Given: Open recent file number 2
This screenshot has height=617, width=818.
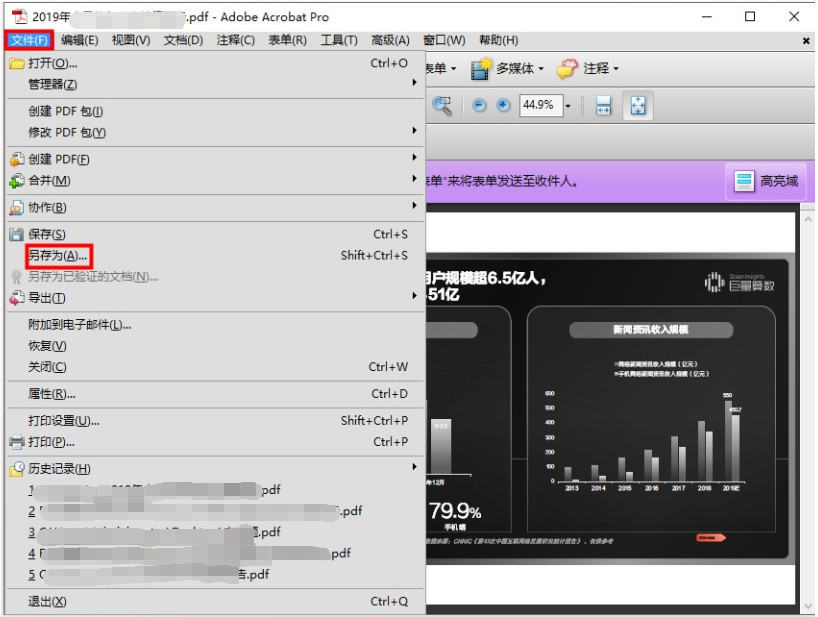Looking at the screenshot, I should [x=214, y=511].
